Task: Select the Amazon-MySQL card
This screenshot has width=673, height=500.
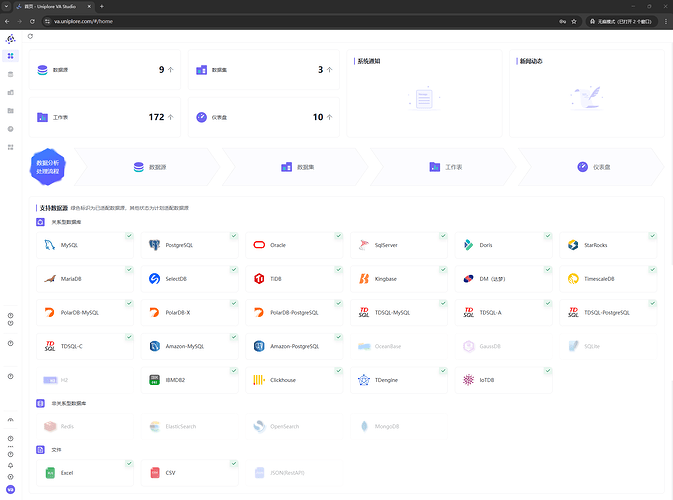Action: pos(190,346)
